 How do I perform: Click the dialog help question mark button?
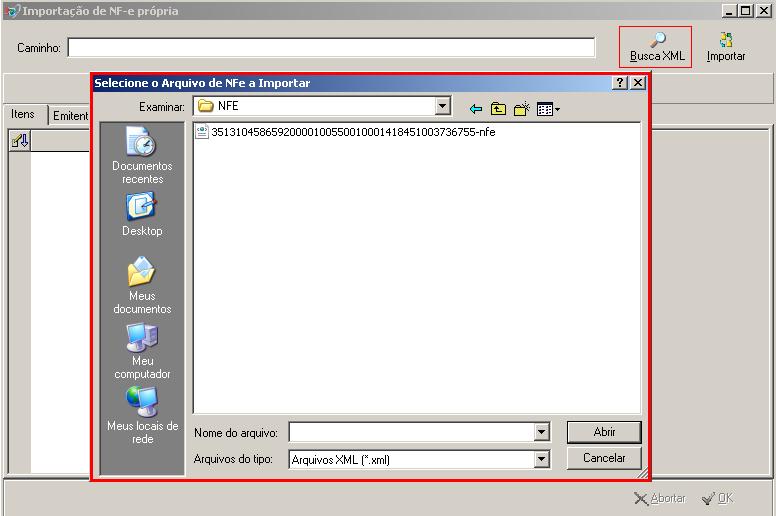pyautogui.click(x=620, y=83)
